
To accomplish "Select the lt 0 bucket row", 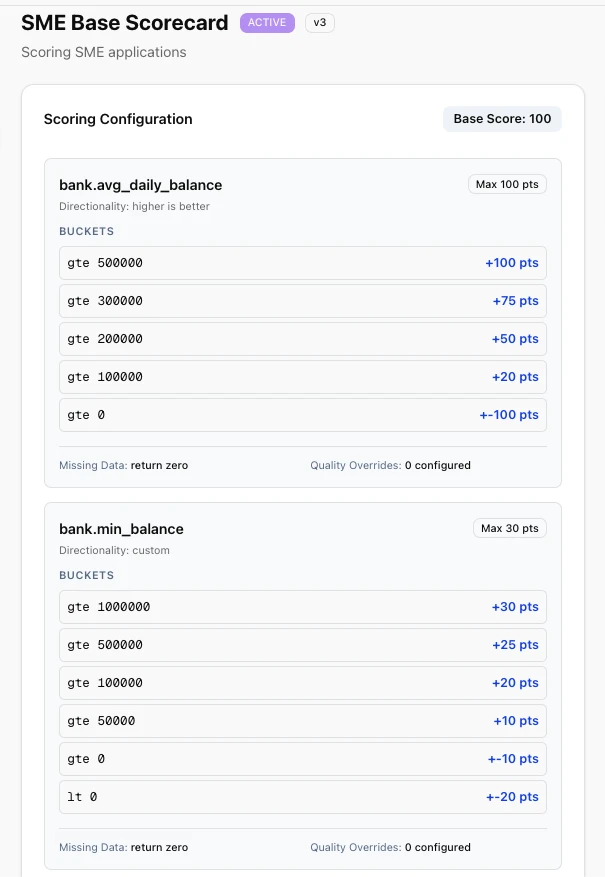I will tap(302, 797).
